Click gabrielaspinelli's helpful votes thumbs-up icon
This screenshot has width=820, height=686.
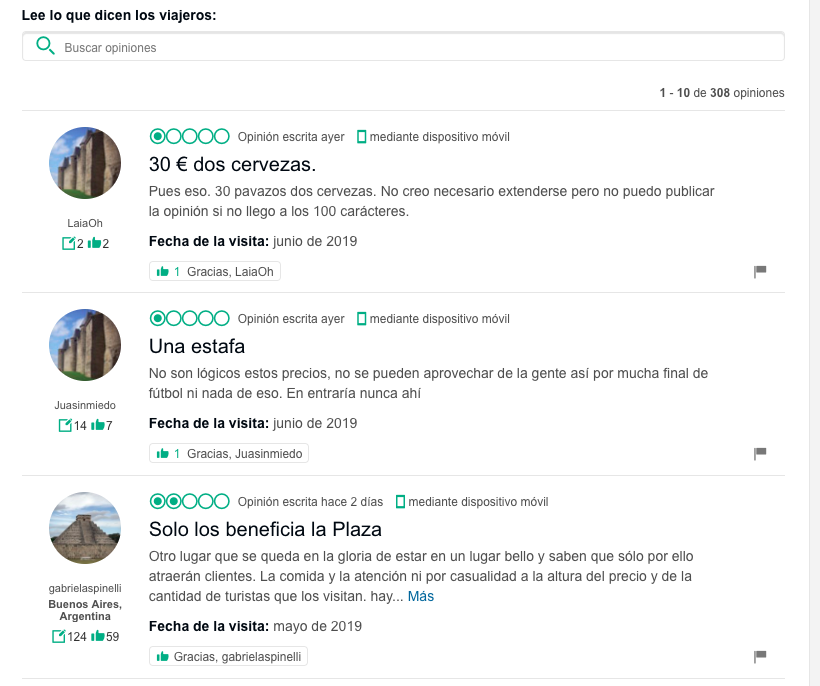tap(98, 636)
